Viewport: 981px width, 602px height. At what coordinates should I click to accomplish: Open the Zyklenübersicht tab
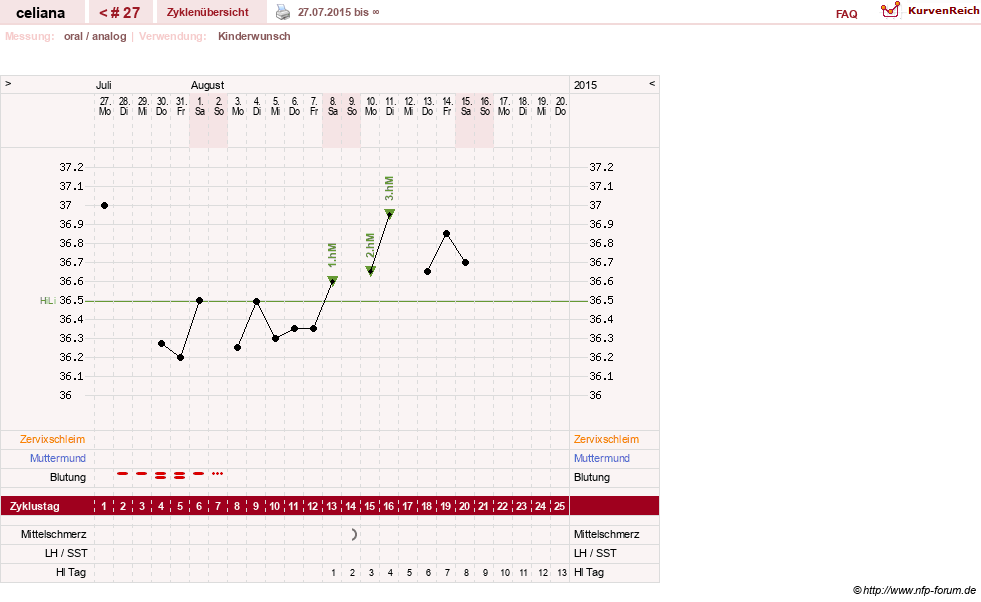coord(208,12)
